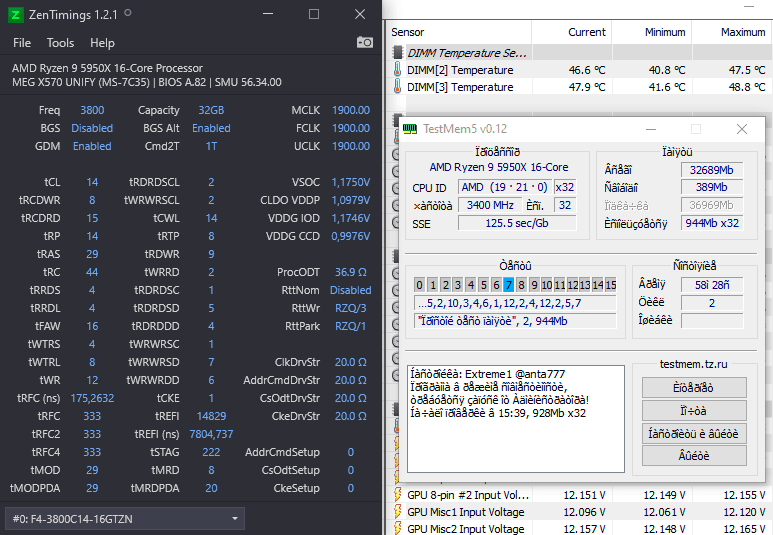
Task: Click the DIMM[3] Temperature thermometer icon
Action: [x=397, y=86]
